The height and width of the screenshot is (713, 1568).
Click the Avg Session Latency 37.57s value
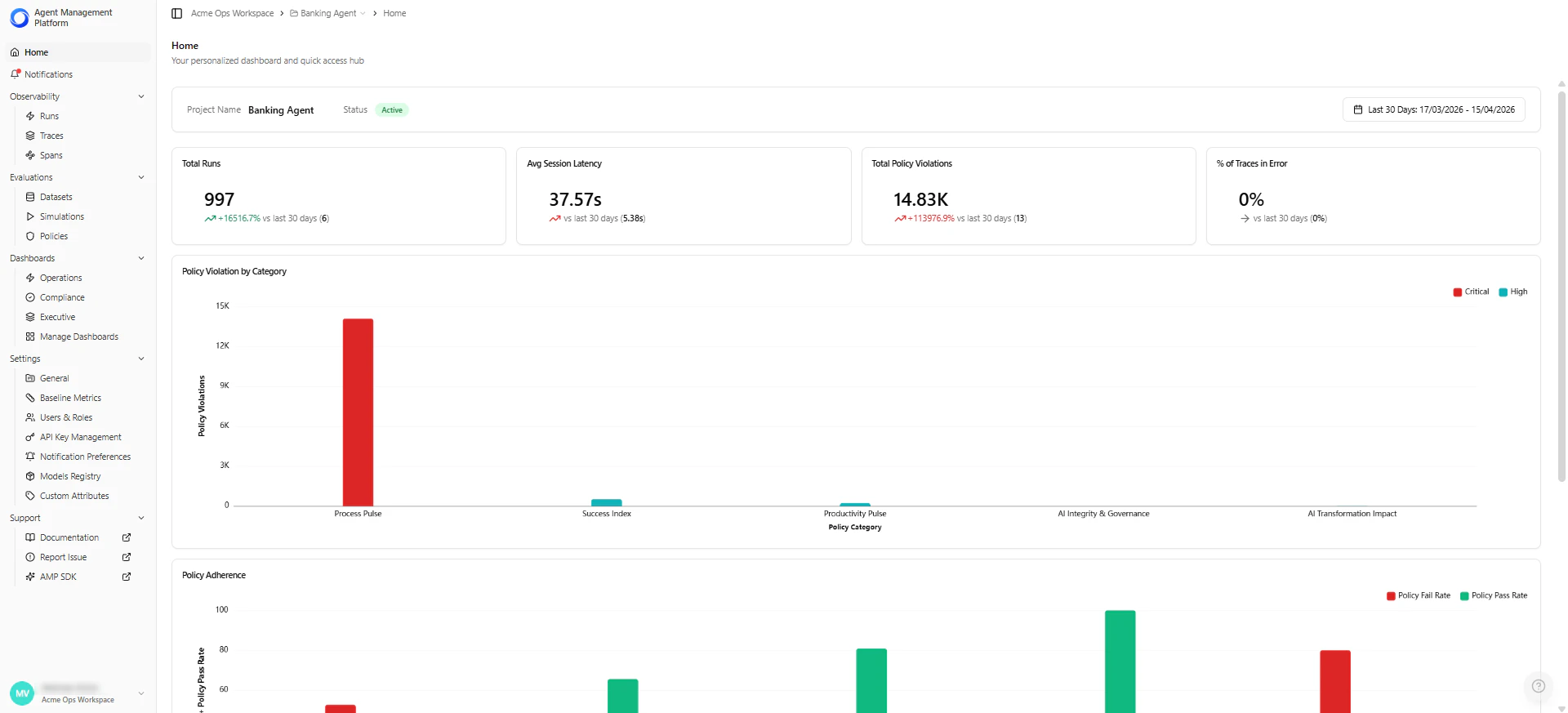575,199
